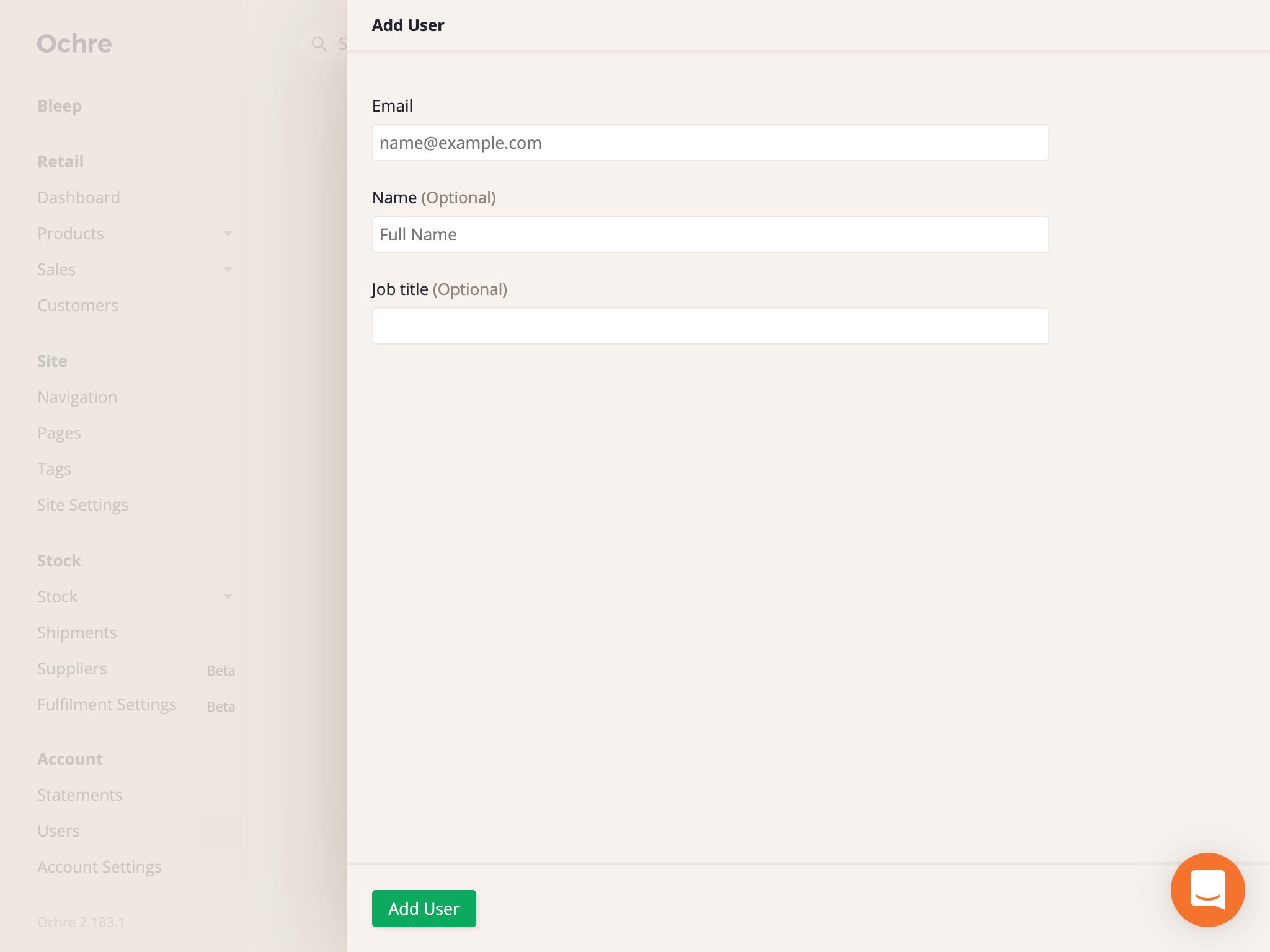1270x952 pixels.
Task: Click the Job title (Optional) label
Action: pos(440,289)
